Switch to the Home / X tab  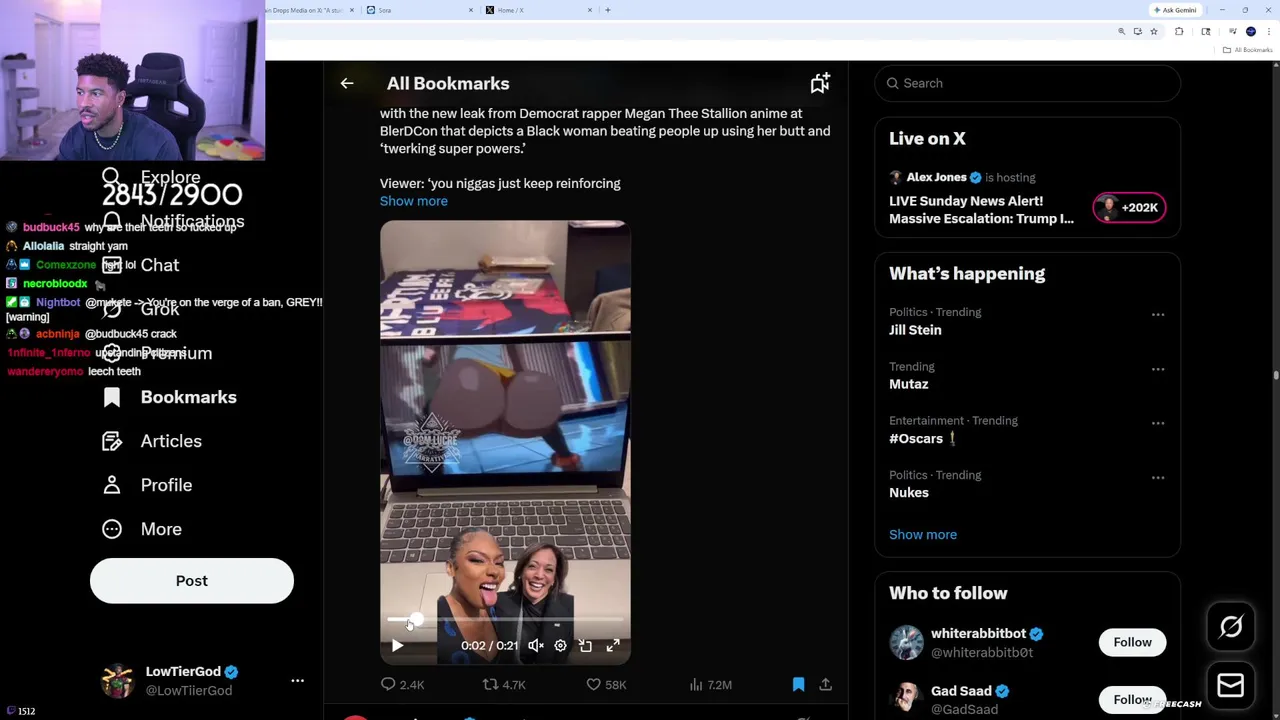click(x=537, y=10)
